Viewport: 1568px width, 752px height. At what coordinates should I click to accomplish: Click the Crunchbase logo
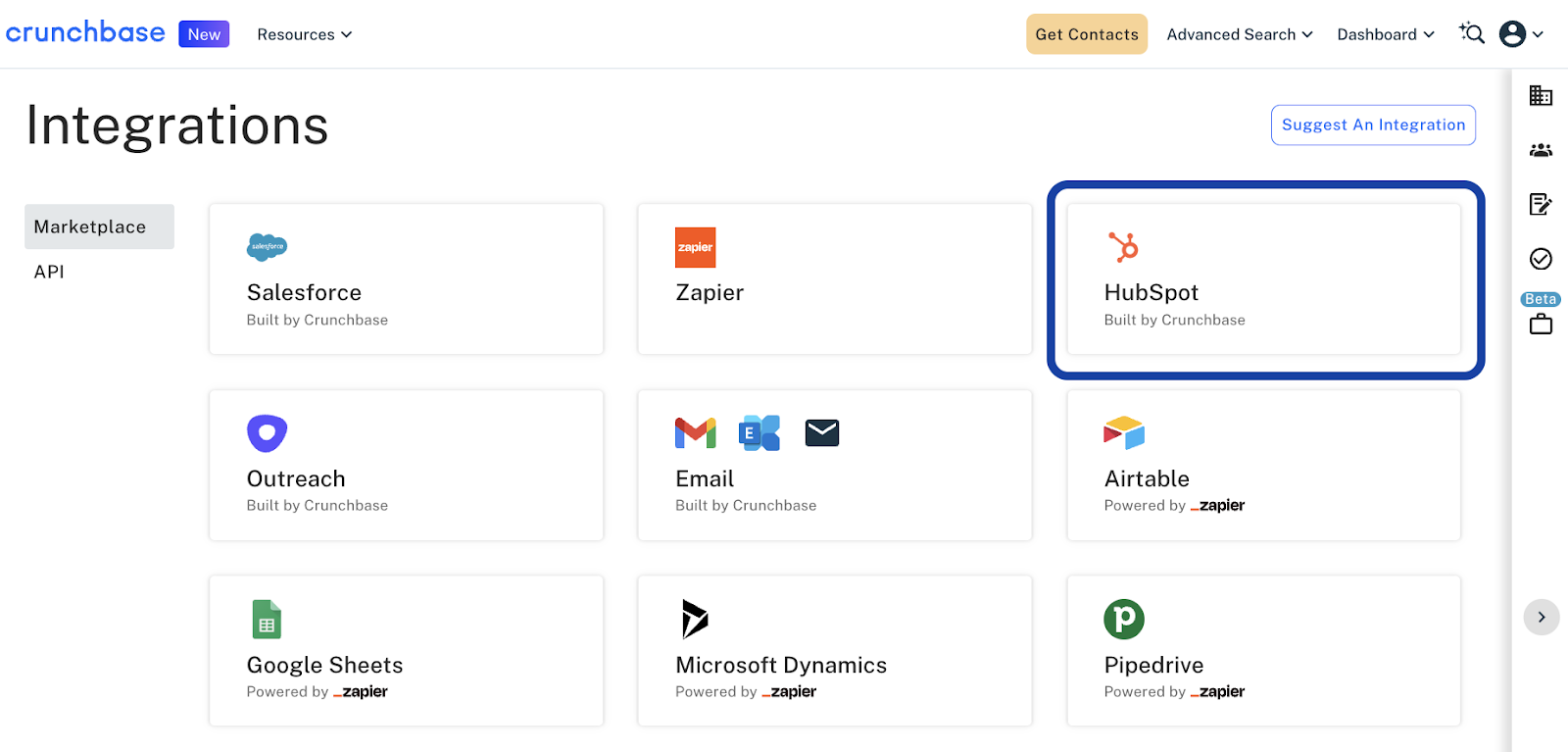click(85, 32)
